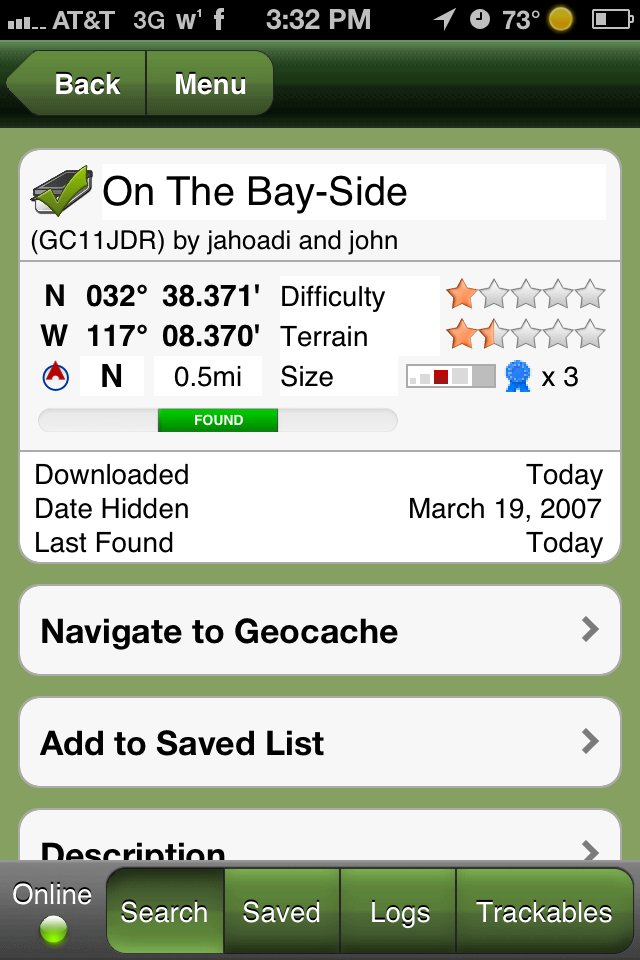This screenshot has height=960, width=640.
Task: Open Navigate to Geocache chevron
Action: coord(590,630)
